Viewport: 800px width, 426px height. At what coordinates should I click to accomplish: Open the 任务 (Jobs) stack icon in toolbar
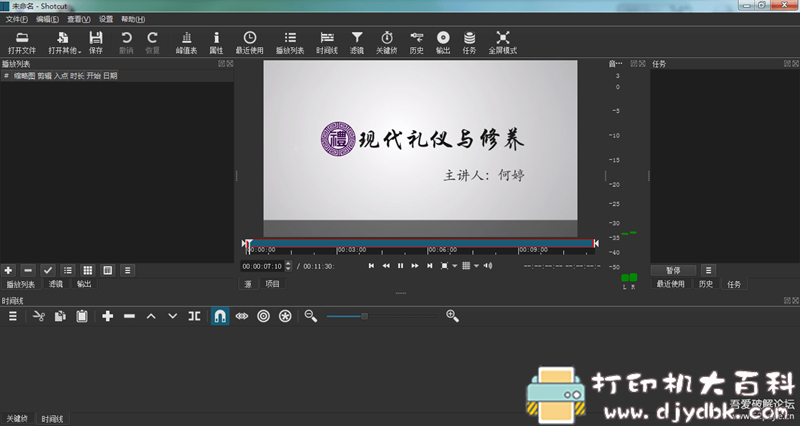(x=469, y=42)
